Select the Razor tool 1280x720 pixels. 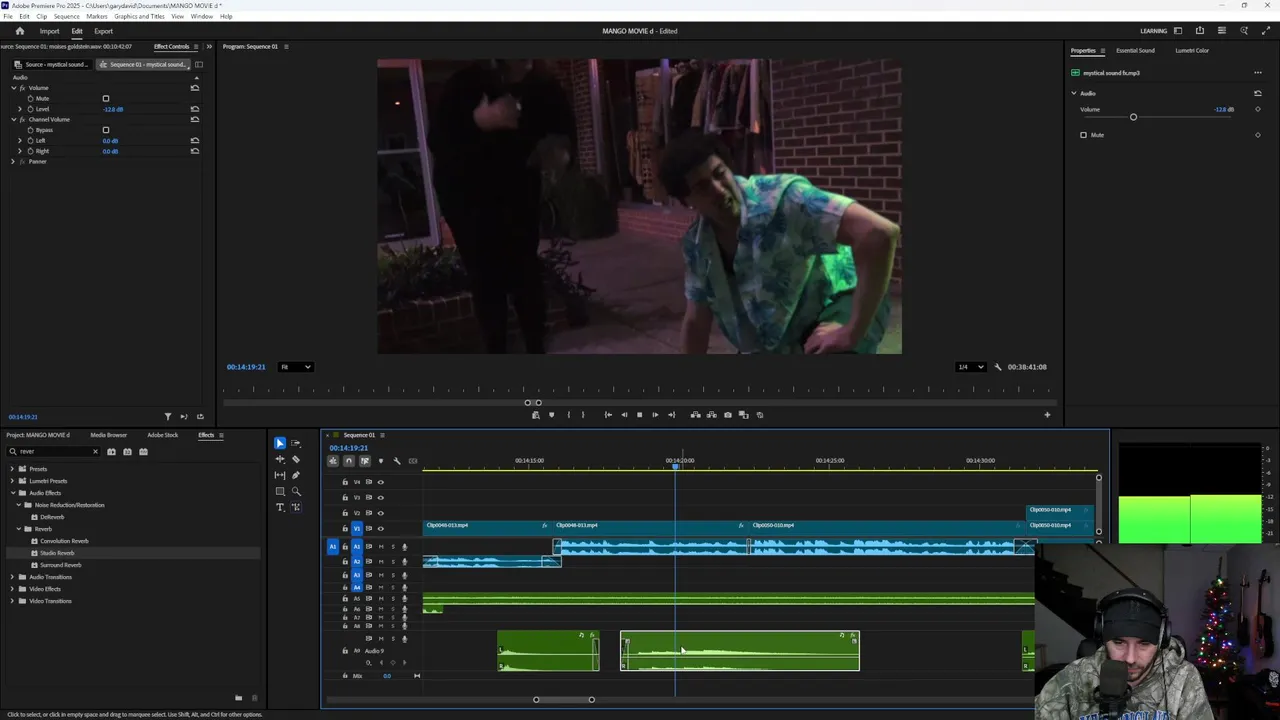click(296, 459)
